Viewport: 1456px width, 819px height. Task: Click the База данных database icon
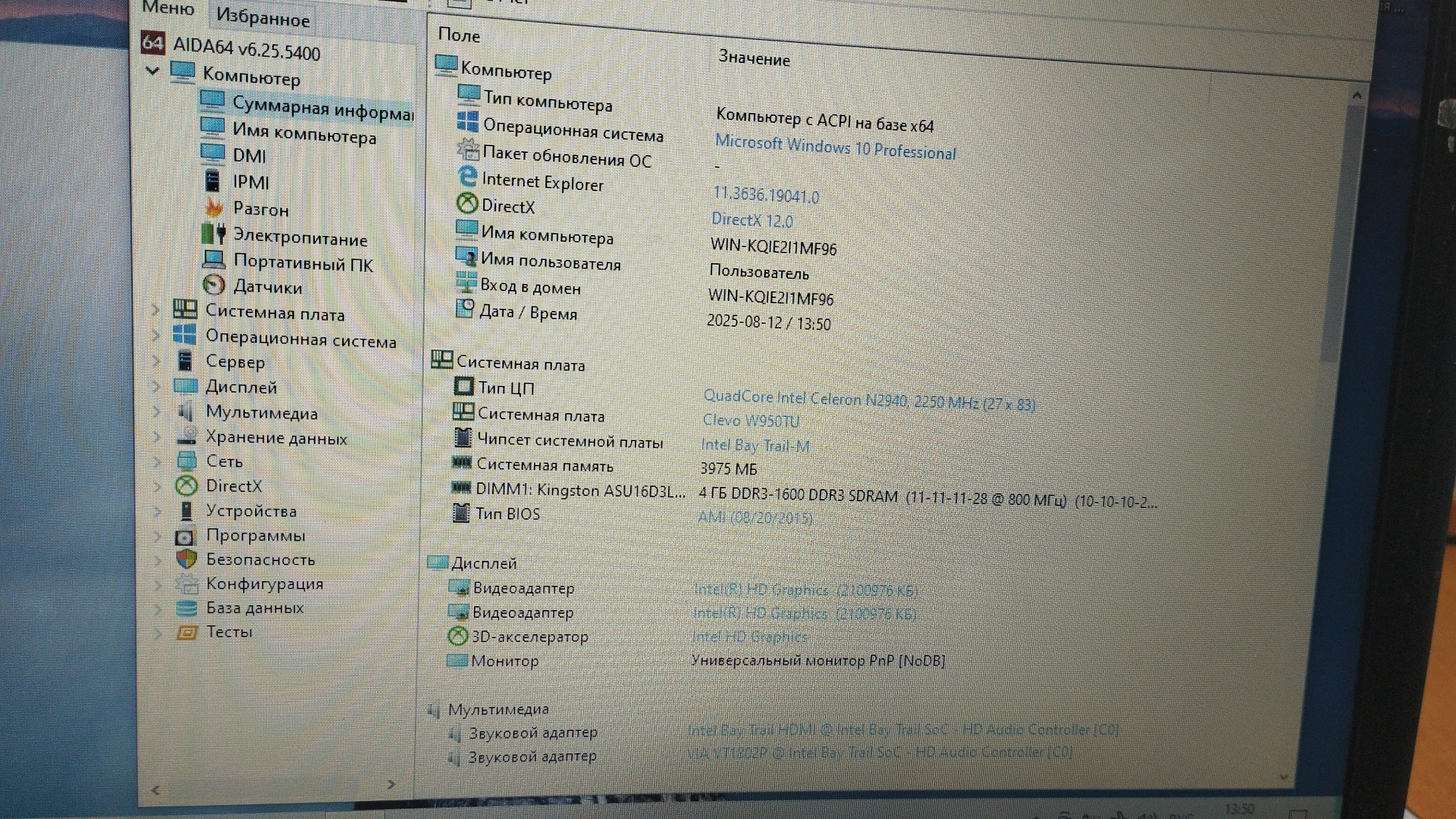186,607
